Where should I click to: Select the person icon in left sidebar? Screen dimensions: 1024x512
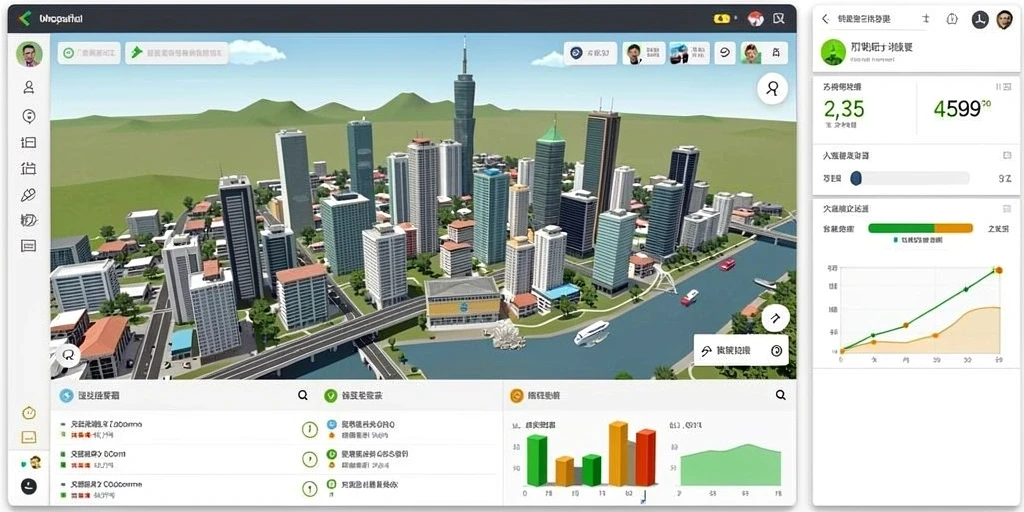(29, 87)
